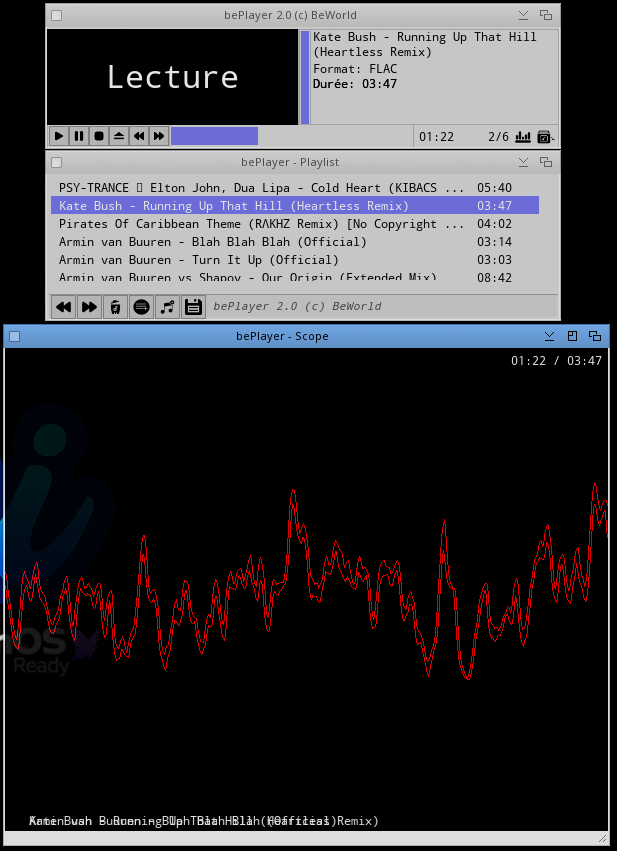Stop playback with the stop button
This screenshot has height=851, width=617.
[x=99, y=136]
